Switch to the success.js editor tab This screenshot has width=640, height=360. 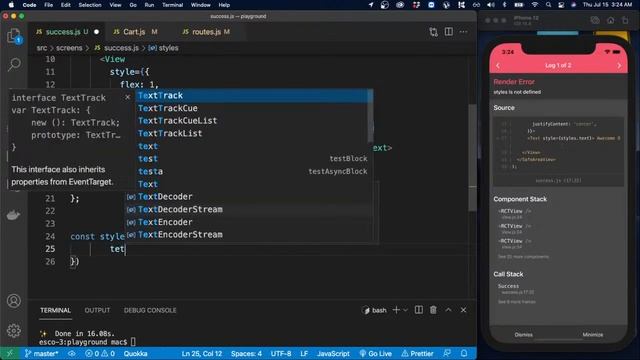[x=67, y=32]
